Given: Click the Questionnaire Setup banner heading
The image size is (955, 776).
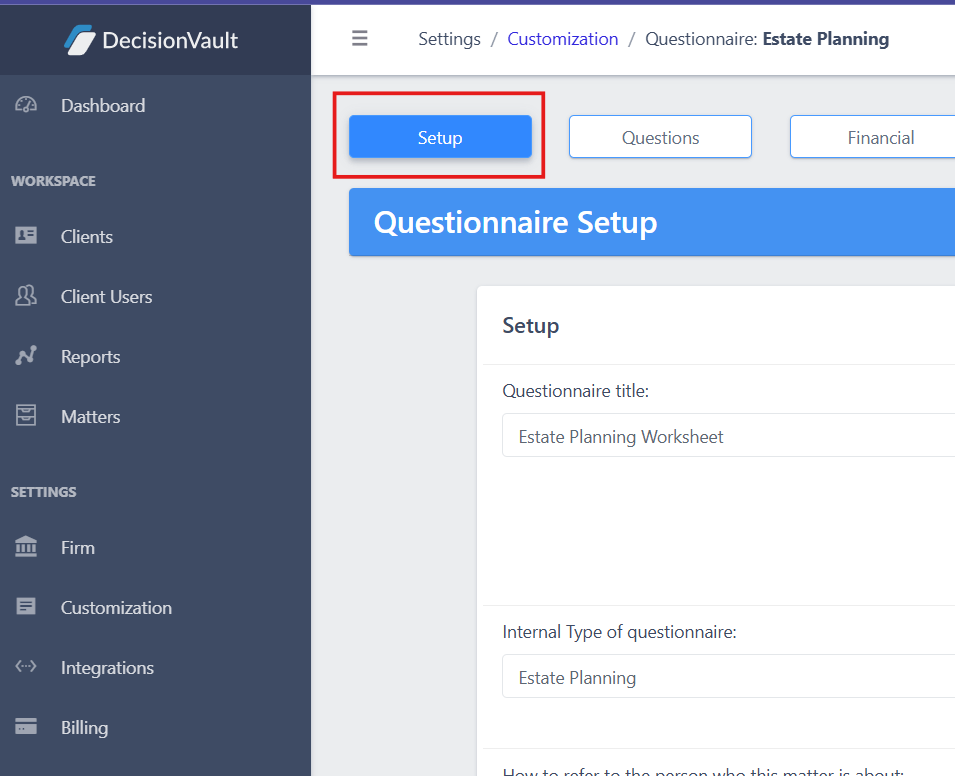Looking at the screenshot, I should (x=515, y=222).
